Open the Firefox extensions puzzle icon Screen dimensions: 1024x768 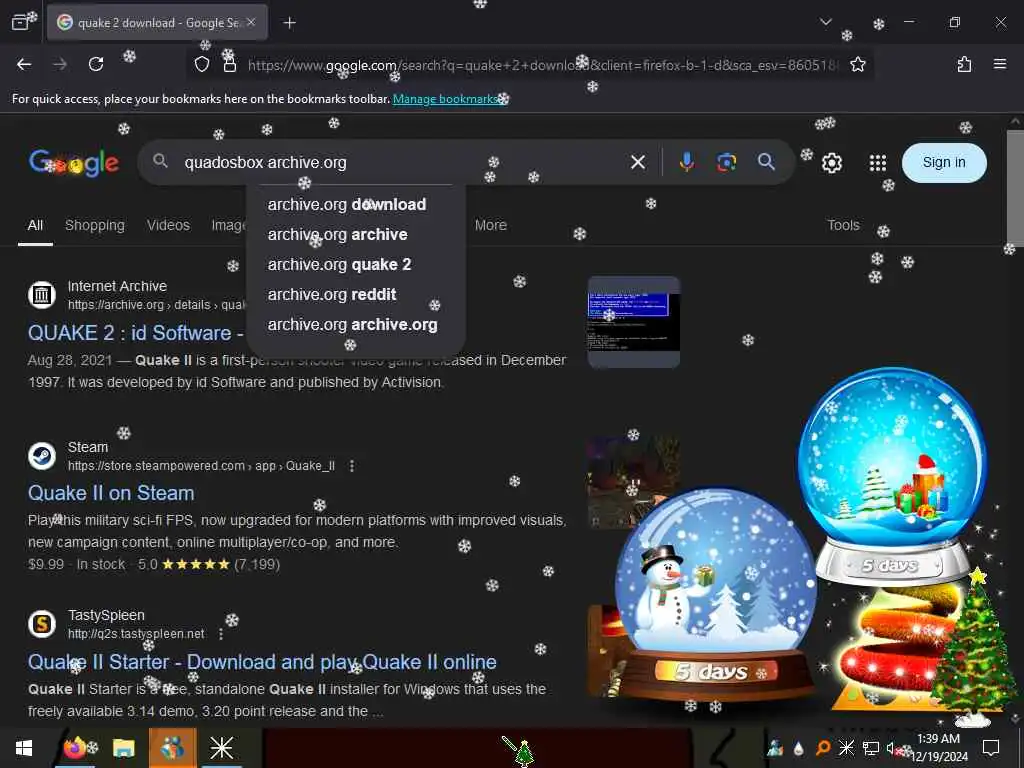[x=964, y=64]
